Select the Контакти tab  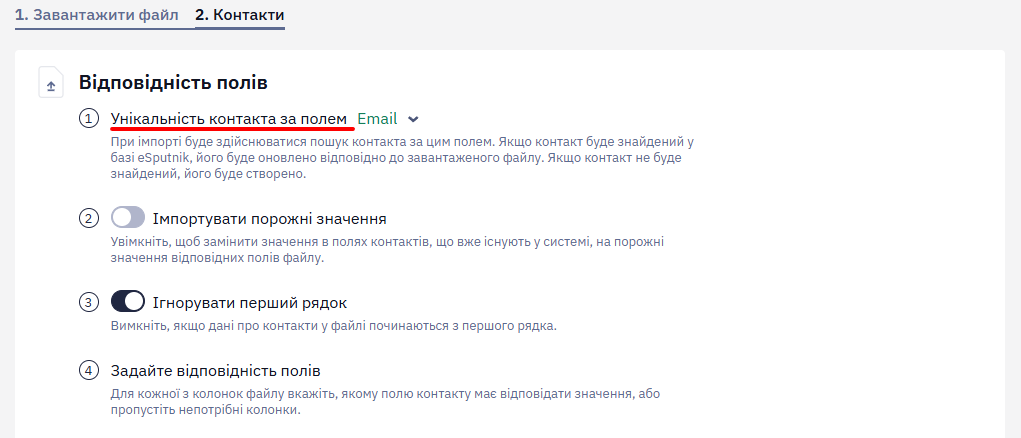(240, 15)
